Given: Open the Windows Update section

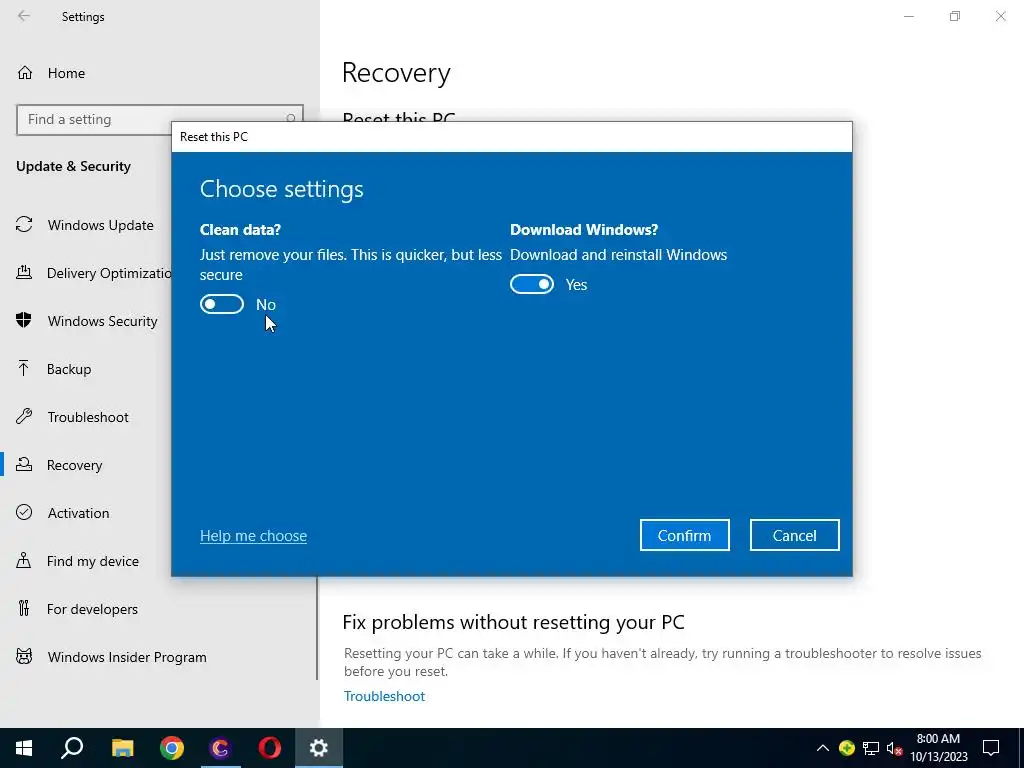Looking at the screenshot, I should [x=101, y=225].
